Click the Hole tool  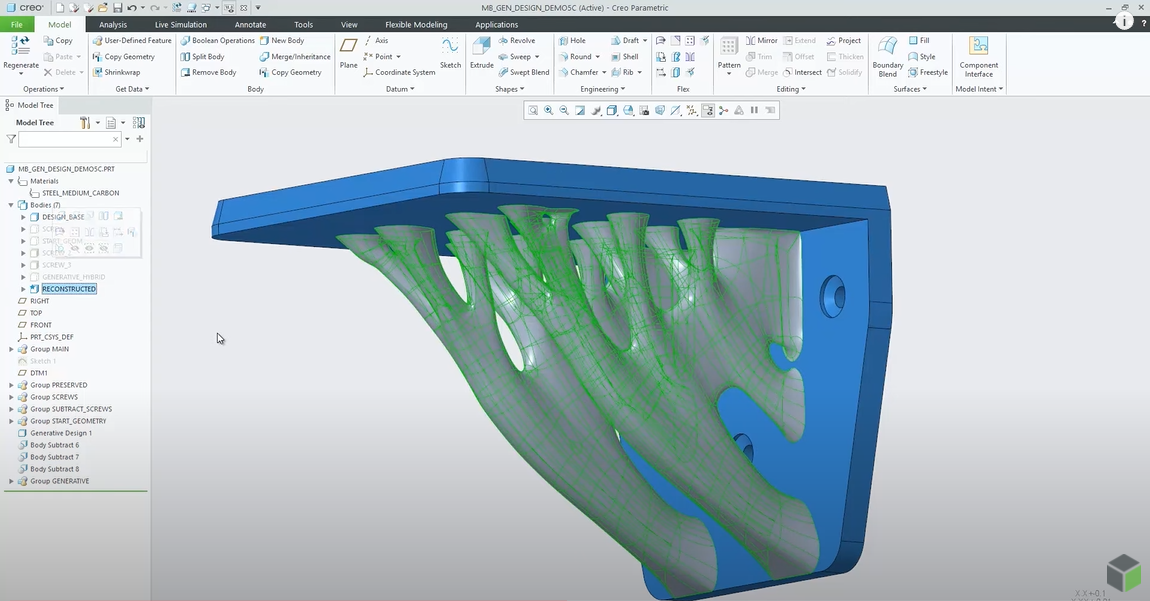click(x=572, y=40)
